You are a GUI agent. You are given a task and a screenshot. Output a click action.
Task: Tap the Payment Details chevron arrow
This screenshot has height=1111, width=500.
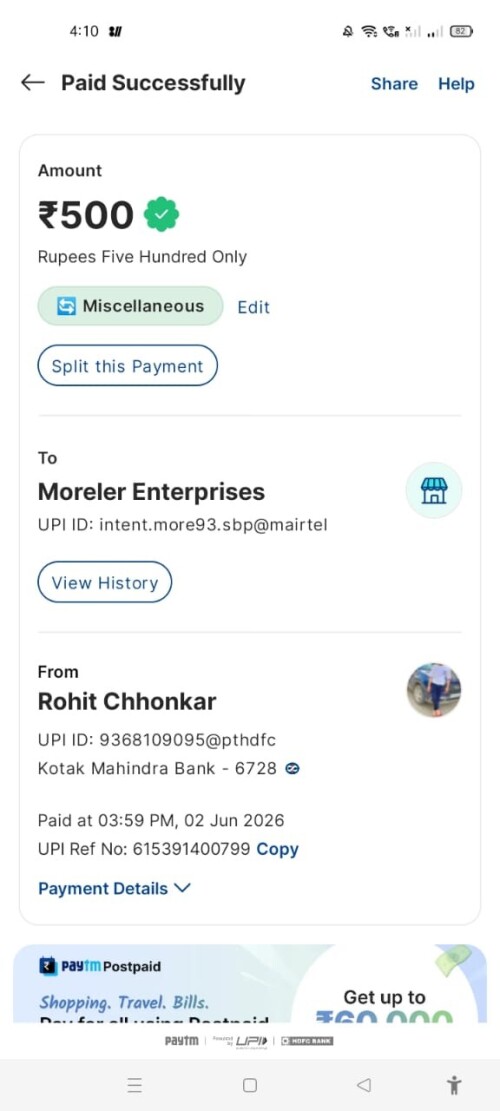pos(182,889)
